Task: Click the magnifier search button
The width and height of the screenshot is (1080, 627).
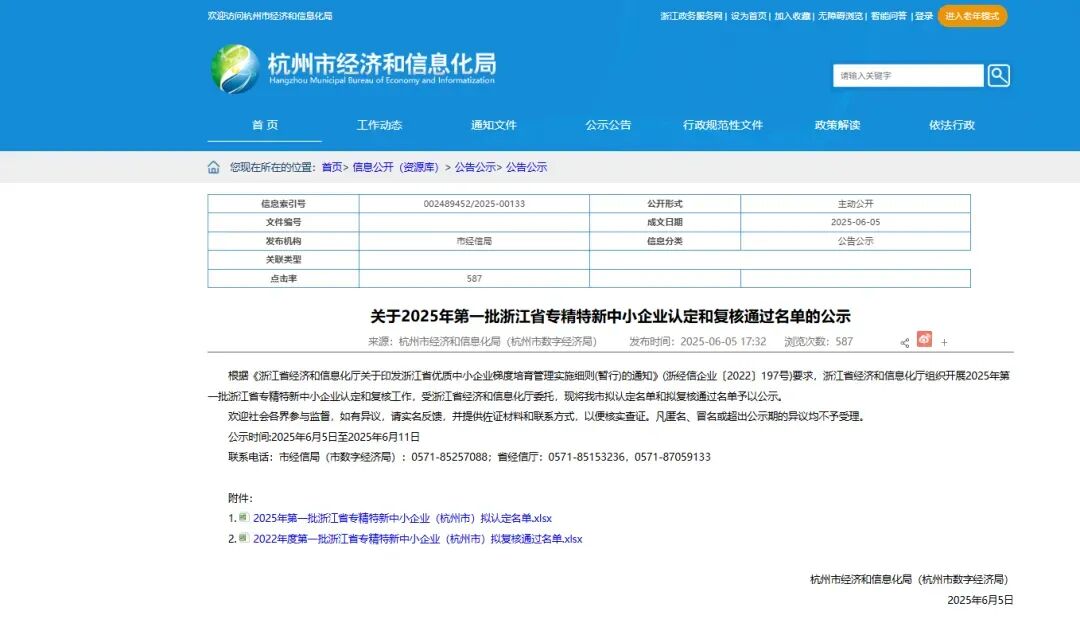Action: (x=999, y=75)
